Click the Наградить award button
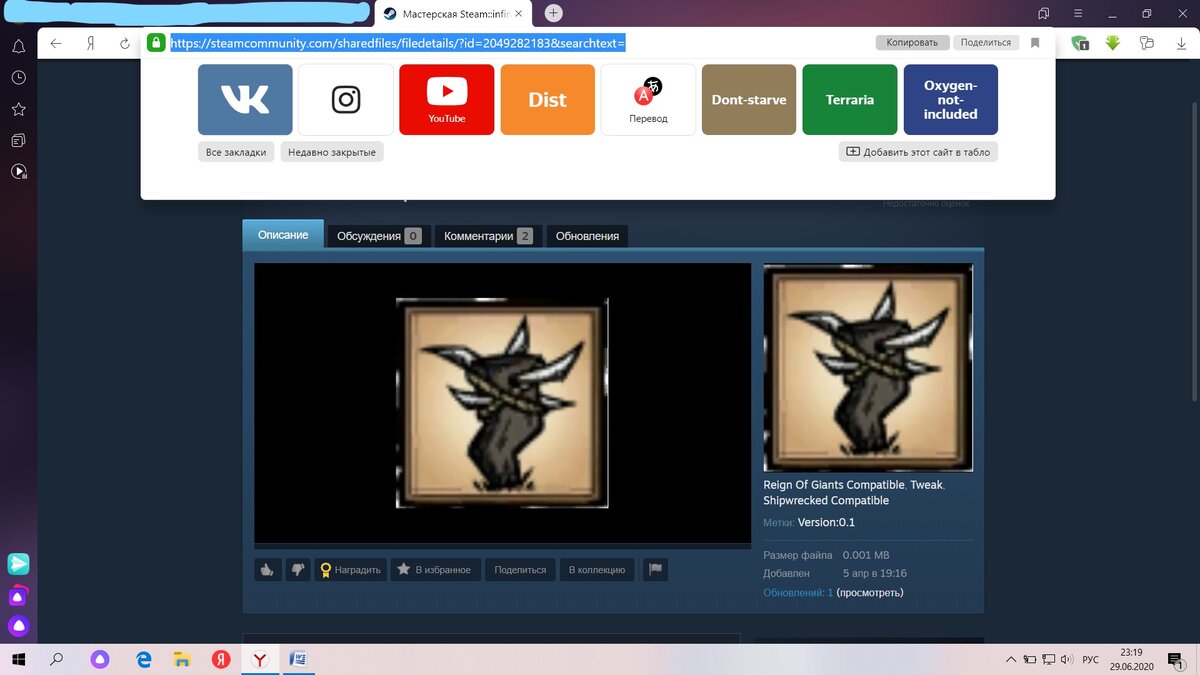 [350, 569]
